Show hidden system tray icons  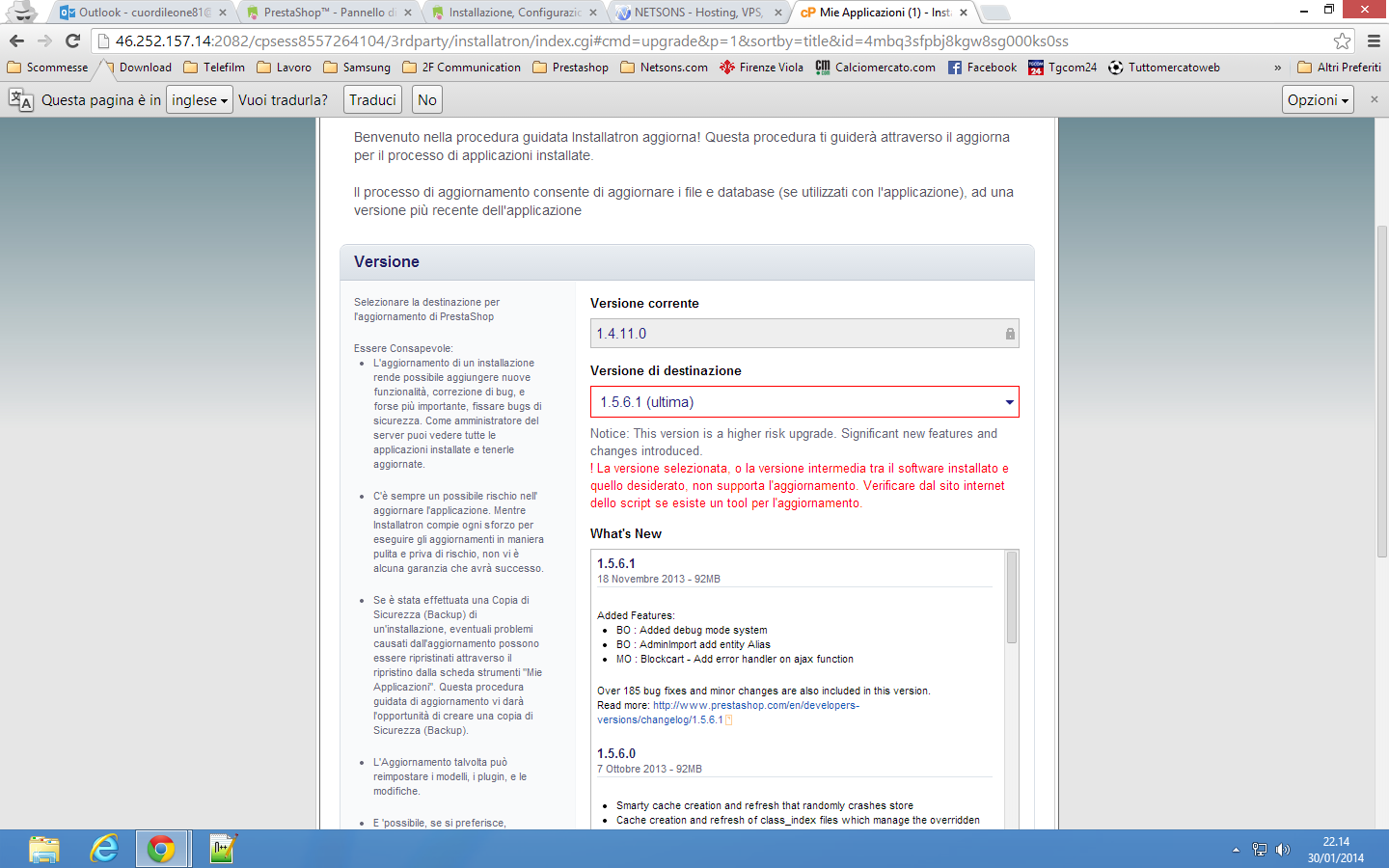pos(1236,850)
